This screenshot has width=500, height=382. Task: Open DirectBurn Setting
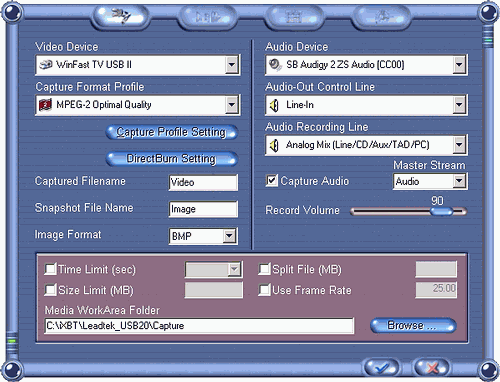172,159
